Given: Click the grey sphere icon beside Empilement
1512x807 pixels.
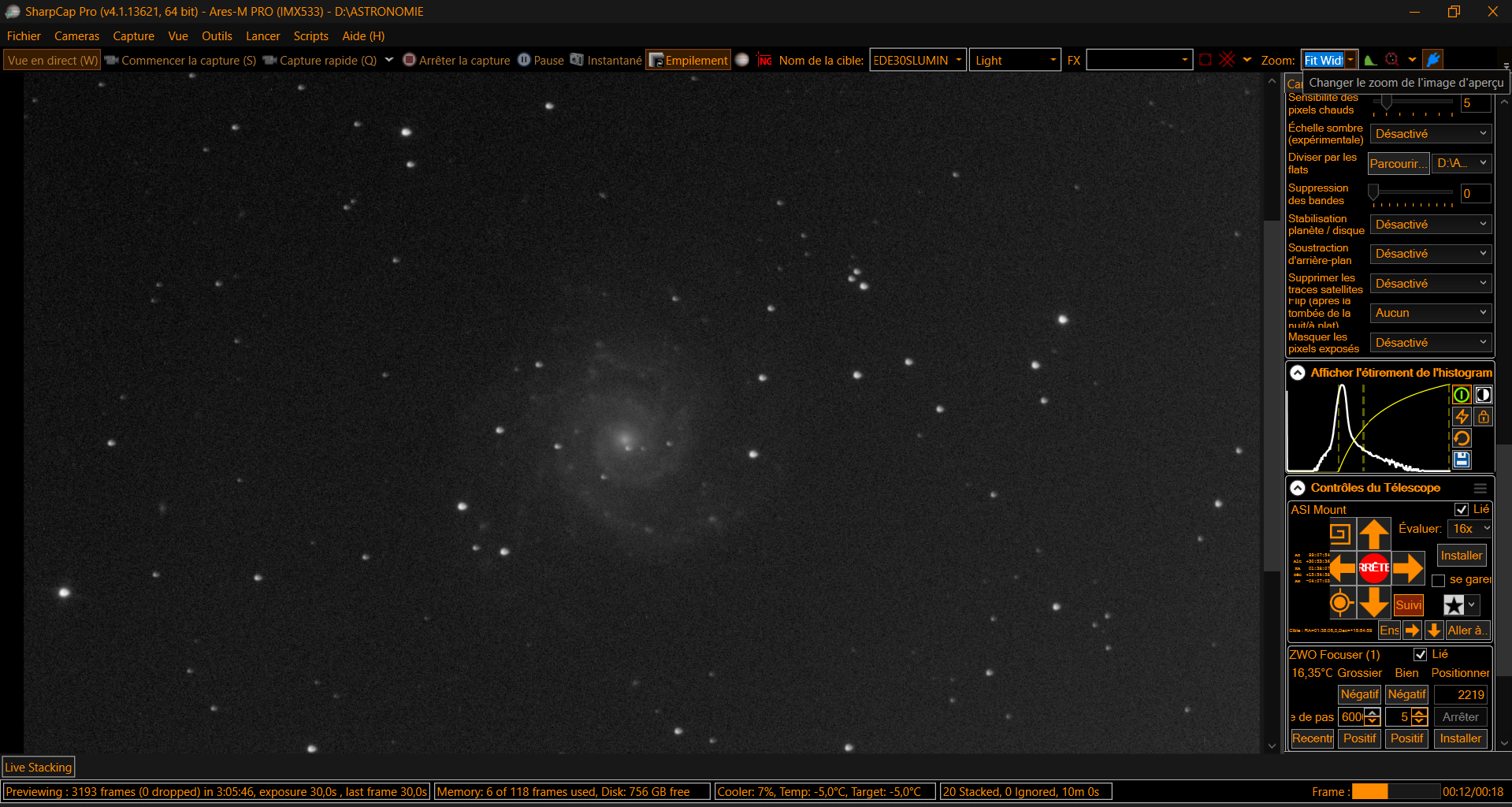Looking at the screenshot, I should coord(741,60).
